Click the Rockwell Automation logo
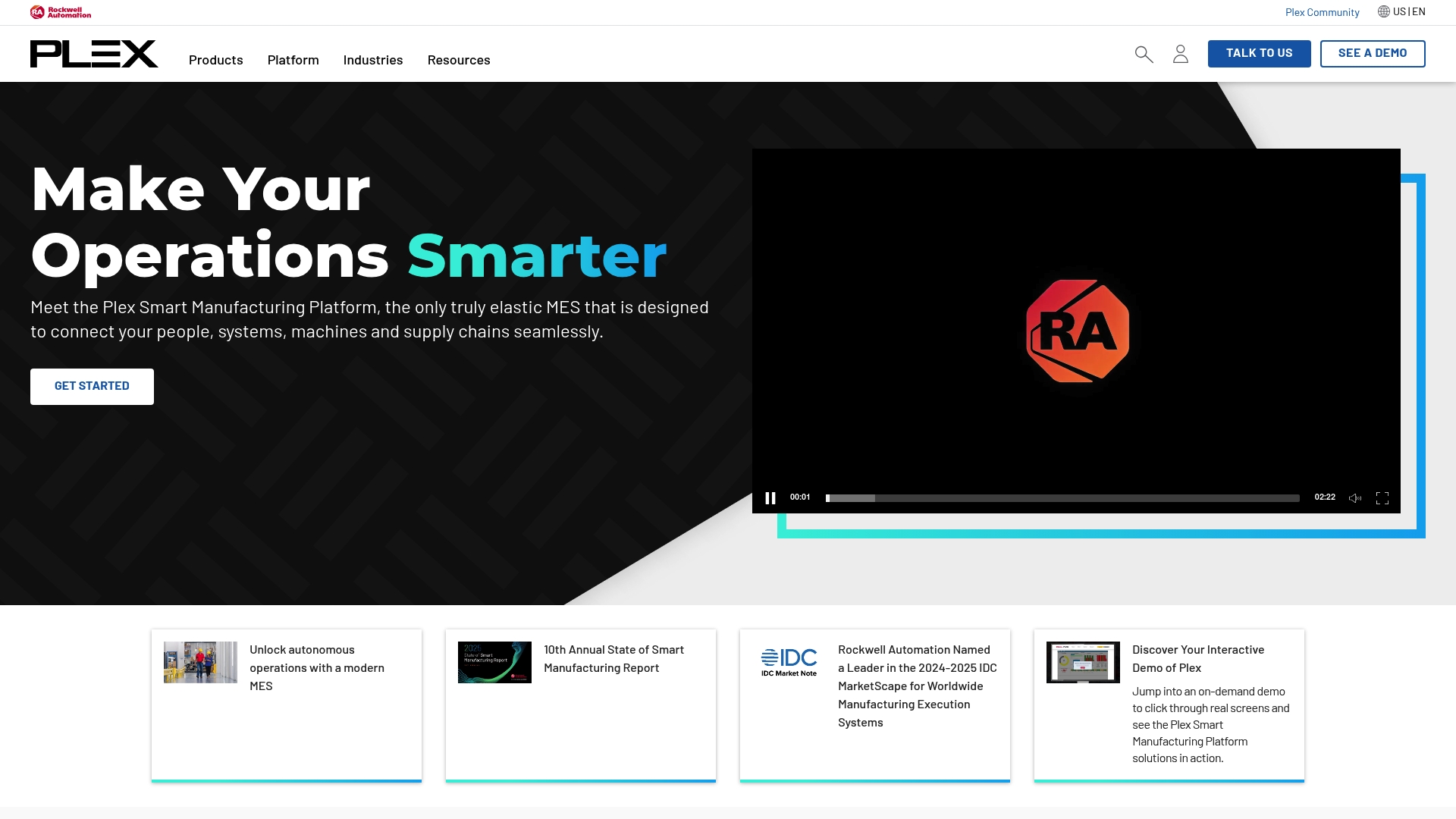The width and height of the screenshot is (1456, 819). [x=61, y=11]
